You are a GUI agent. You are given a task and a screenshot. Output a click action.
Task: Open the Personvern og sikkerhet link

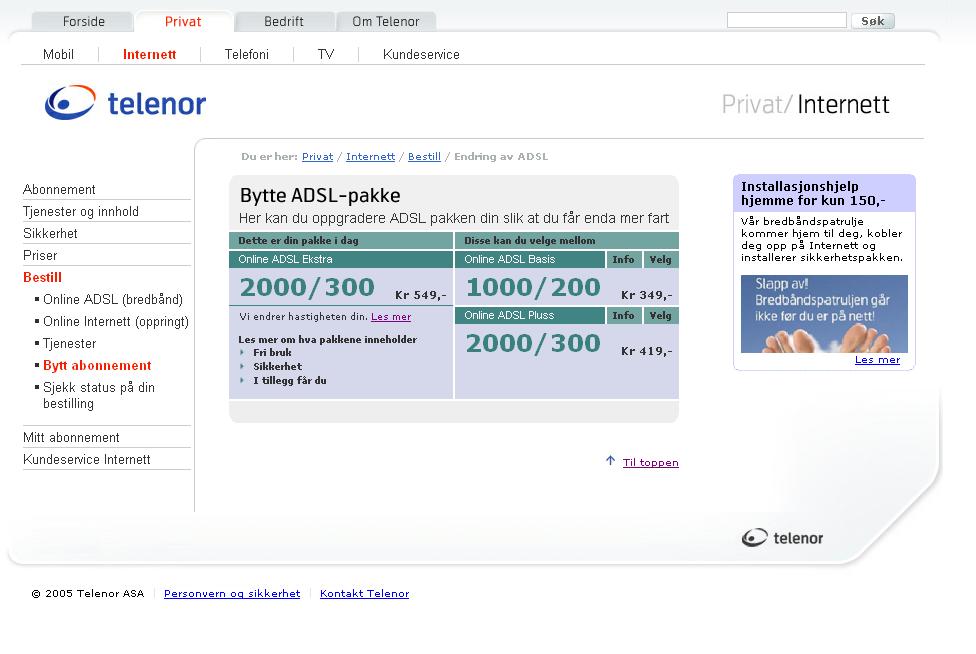(x=232, y=594)
